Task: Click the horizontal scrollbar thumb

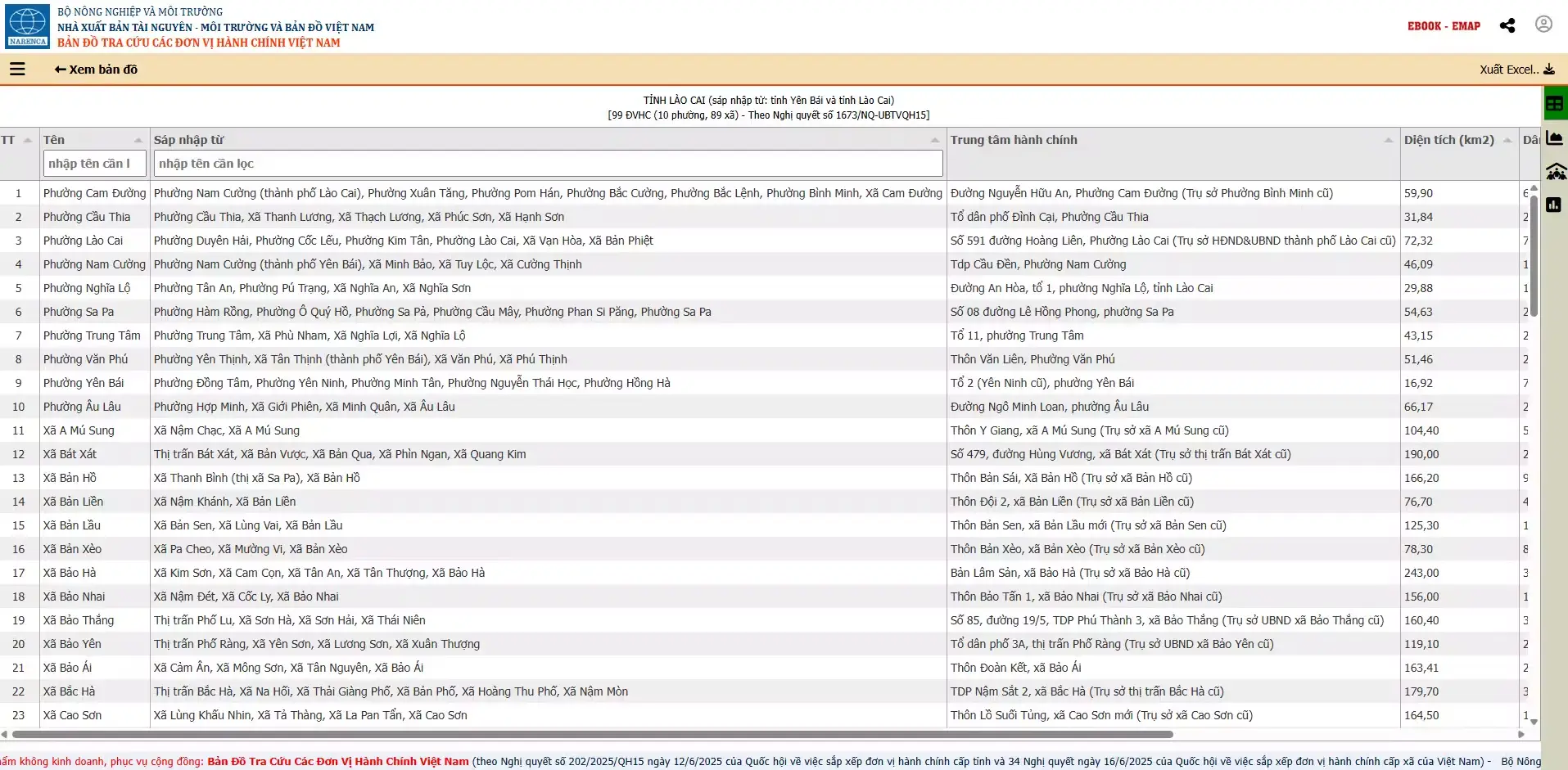Action: (594, 735)
